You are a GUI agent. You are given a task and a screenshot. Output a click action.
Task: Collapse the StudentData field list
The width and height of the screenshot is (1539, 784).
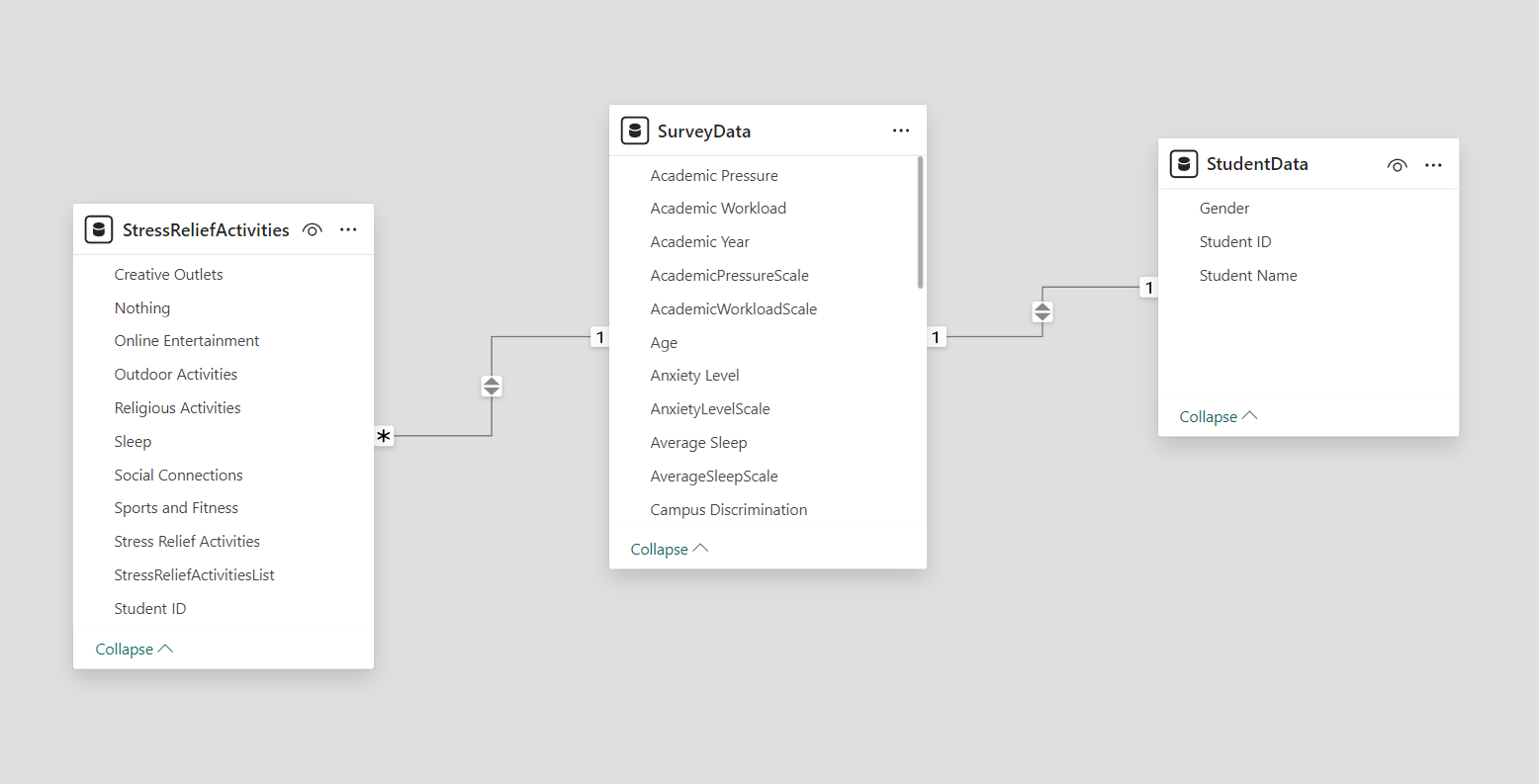click(x=1219, y=416)
